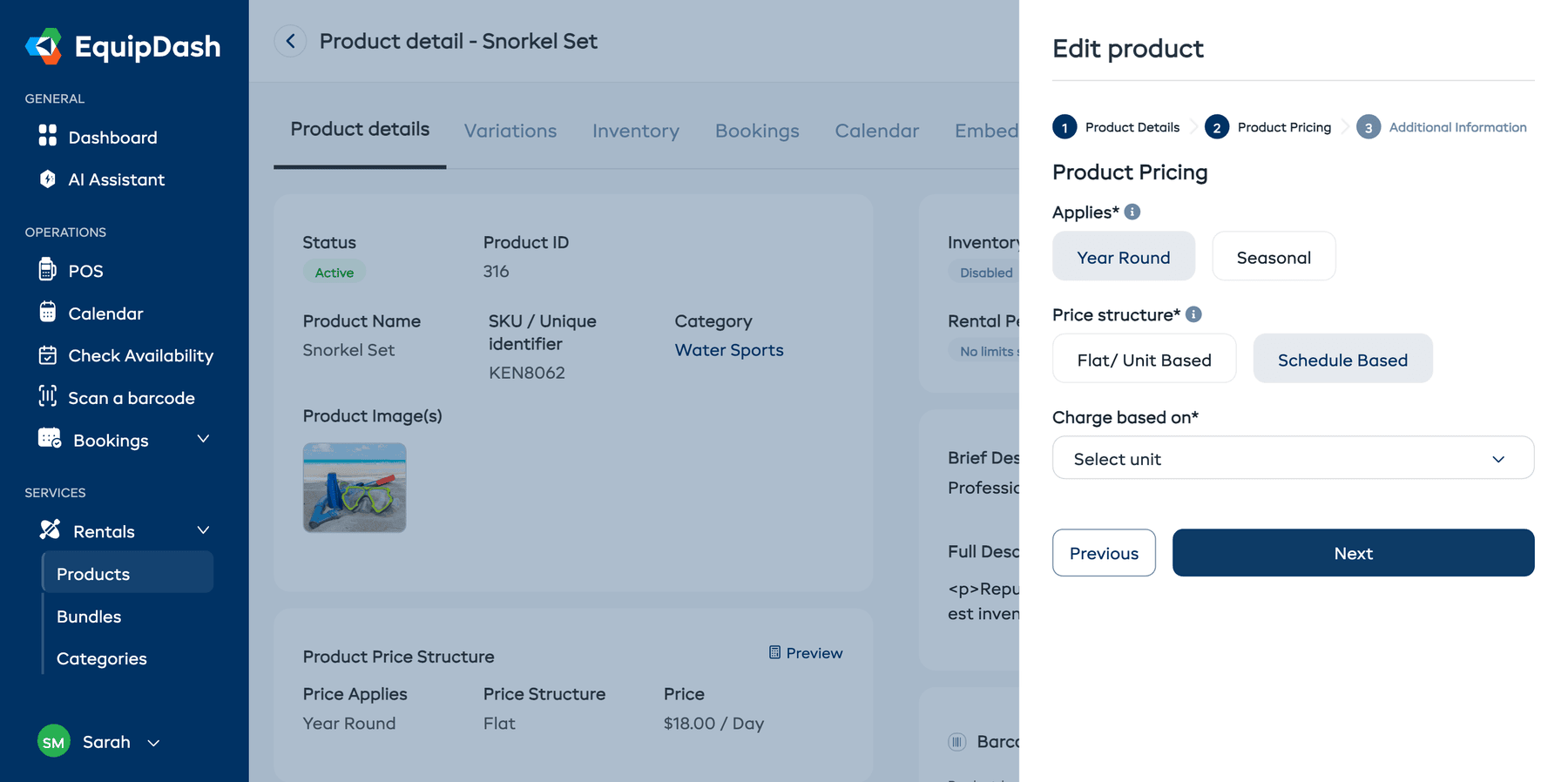The width and height of the screenshot is (1568, 782).
Task: Open Dashboard via its grid icon
Action: click(48, 135)
